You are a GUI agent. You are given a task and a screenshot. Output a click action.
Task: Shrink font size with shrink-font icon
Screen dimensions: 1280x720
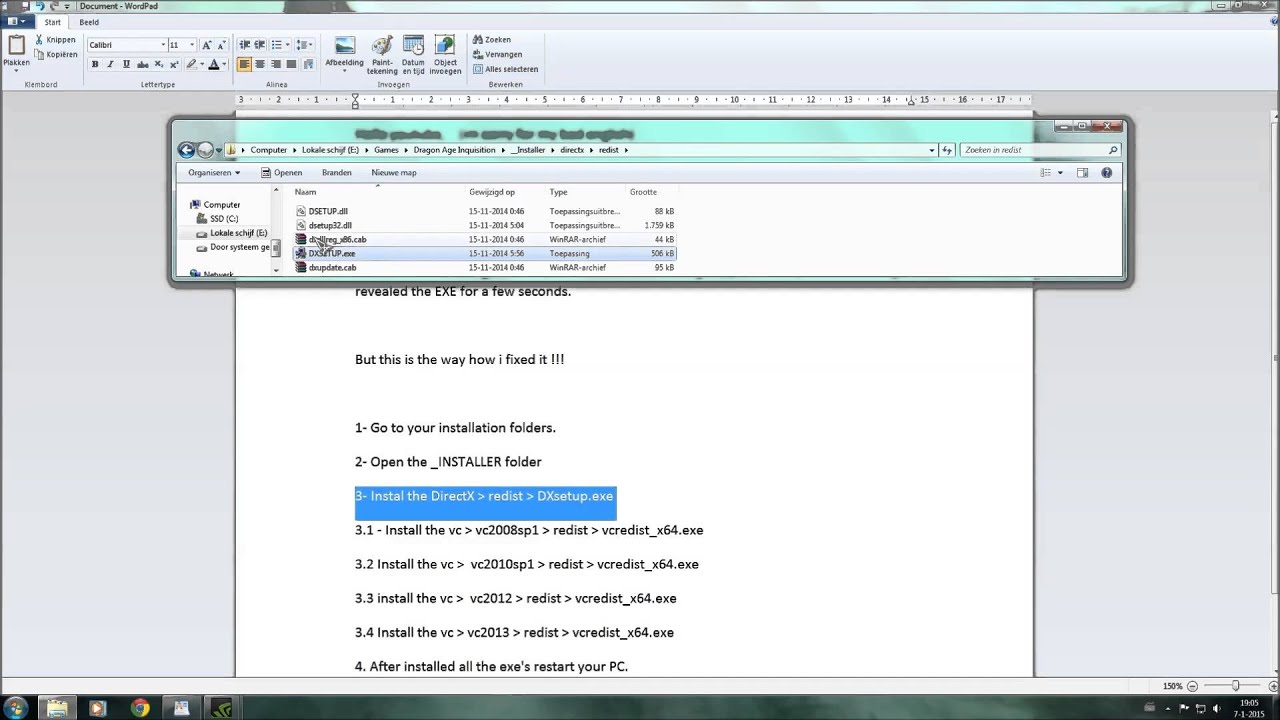[220, 45]
